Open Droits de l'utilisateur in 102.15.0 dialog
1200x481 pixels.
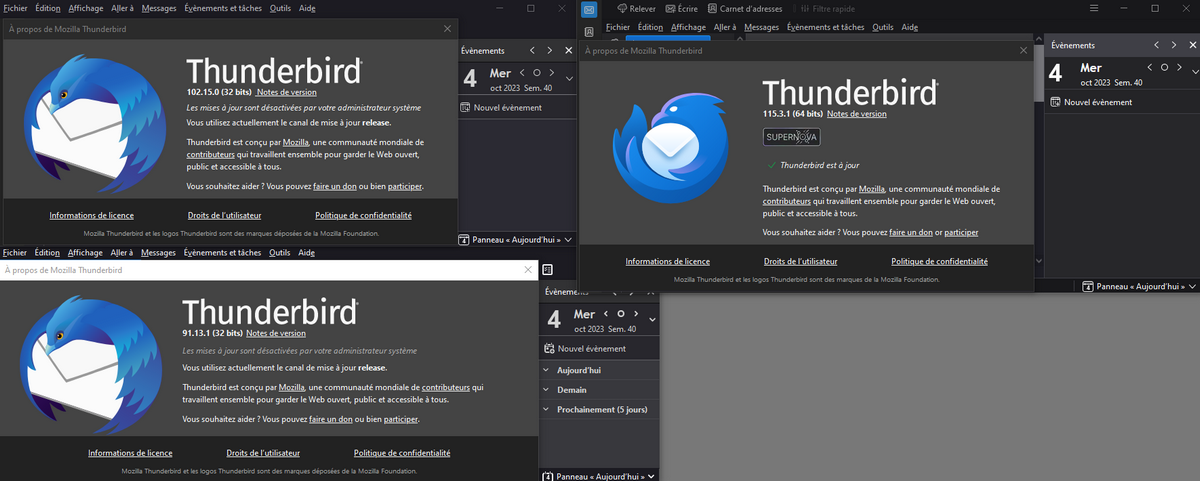click(x=224, y=215)
